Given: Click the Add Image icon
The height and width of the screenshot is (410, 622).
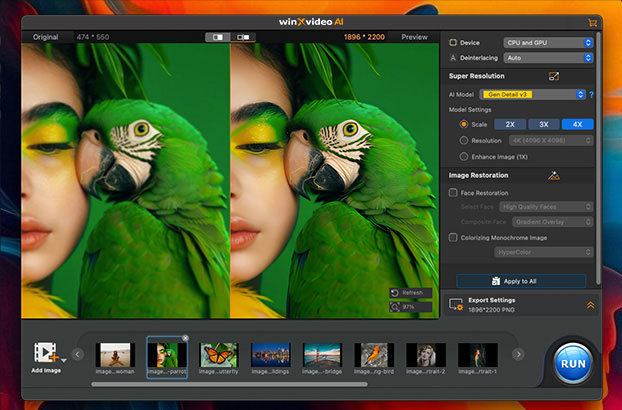Looking at the screenshot, I should pyautogui.click(x=44, y=353).
